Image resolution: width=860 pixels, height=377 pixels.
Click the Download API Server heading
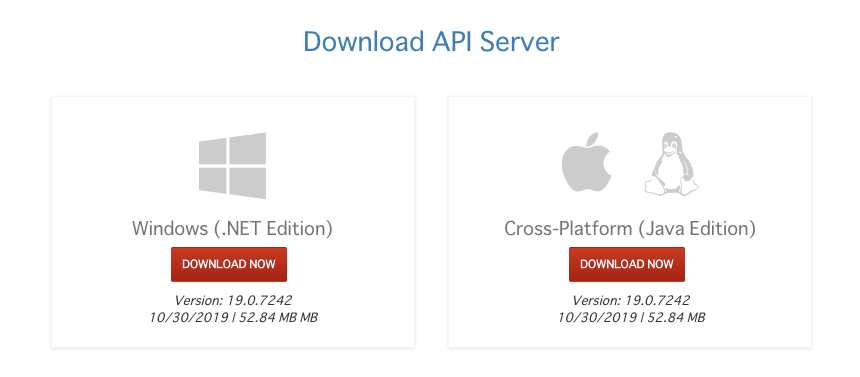coord(431,42)
